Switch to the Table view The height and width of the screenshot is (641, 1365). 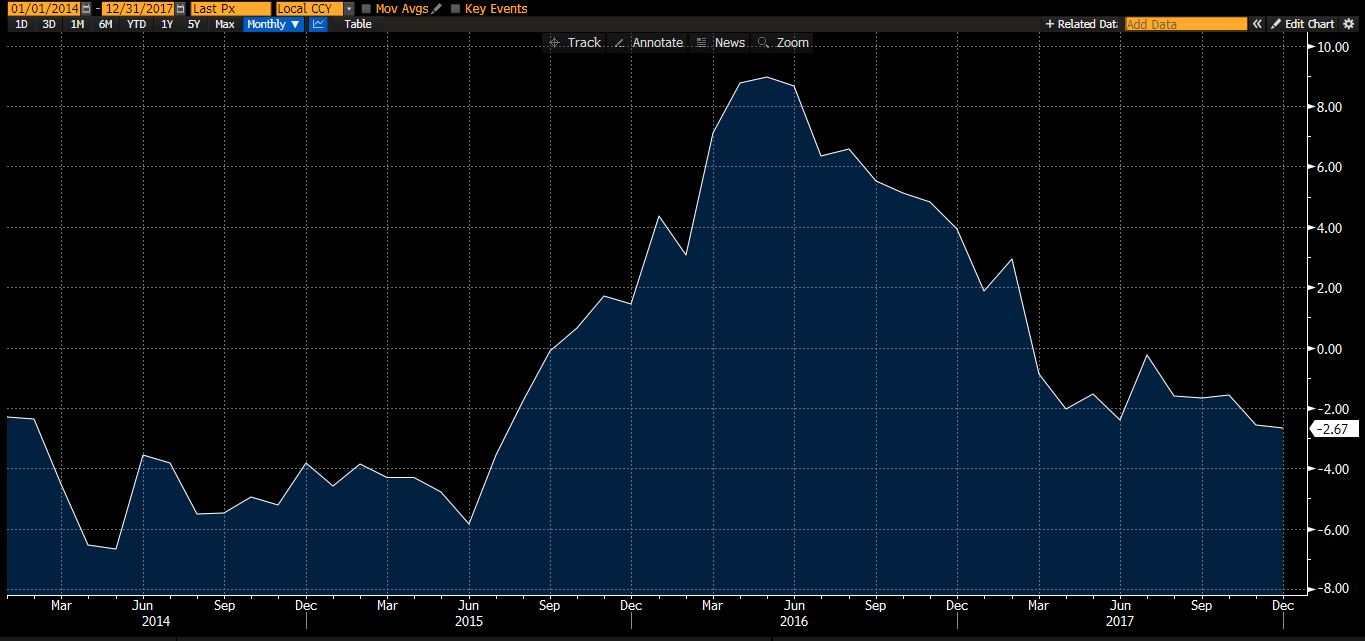pos(357,24)
